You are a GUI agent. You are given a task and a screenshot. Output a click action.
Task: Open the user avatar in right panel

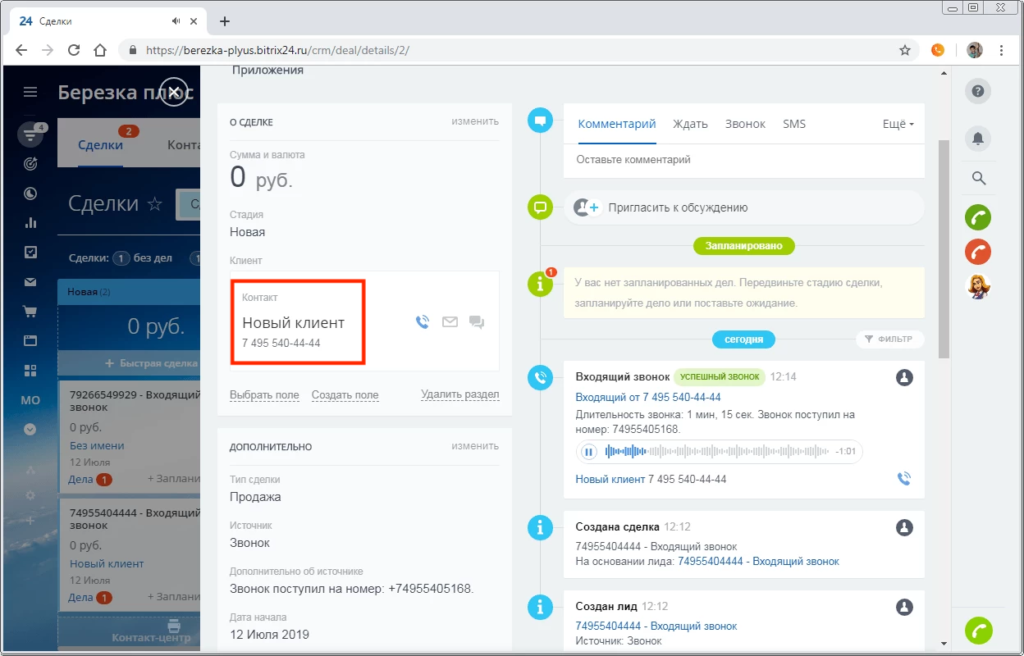tap(978, 286)
